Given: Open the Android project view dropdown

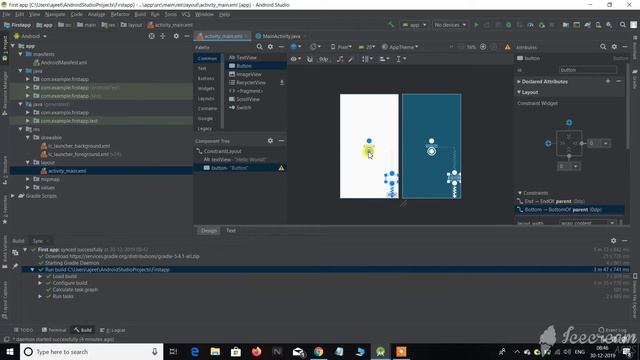Looking at the screenshot, I should coord(30,36).
